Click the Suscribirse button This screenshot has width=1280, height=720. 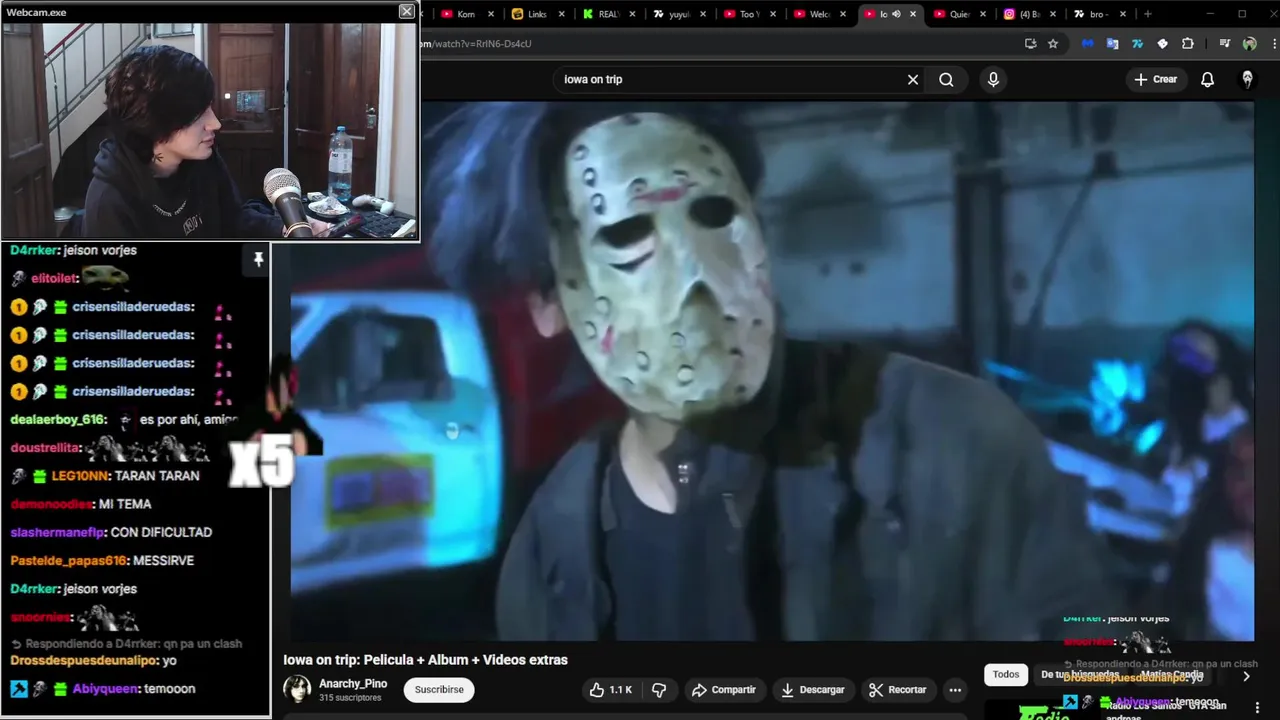coord(439,690)
